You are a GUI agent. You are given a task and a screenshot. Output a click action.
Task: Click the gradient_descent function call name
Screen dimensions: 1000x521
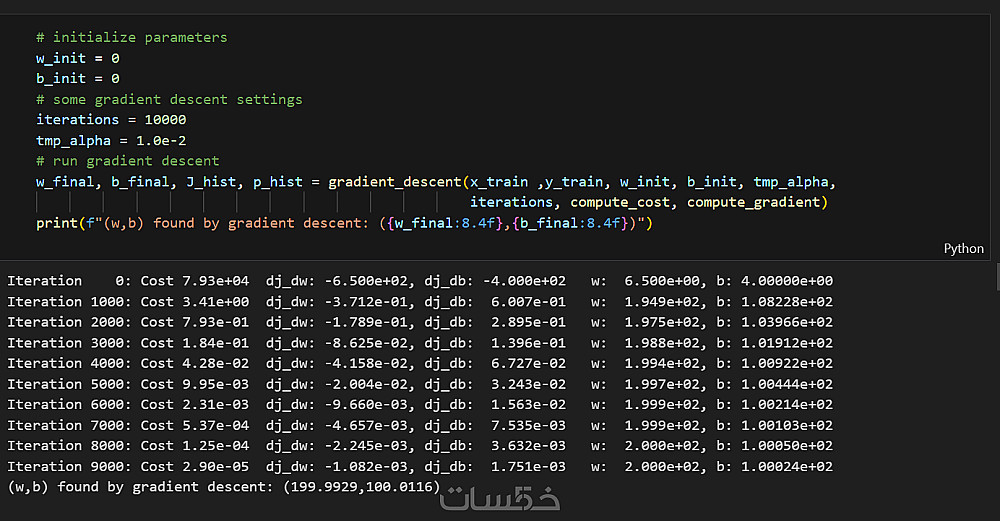(x=395, y=181)
